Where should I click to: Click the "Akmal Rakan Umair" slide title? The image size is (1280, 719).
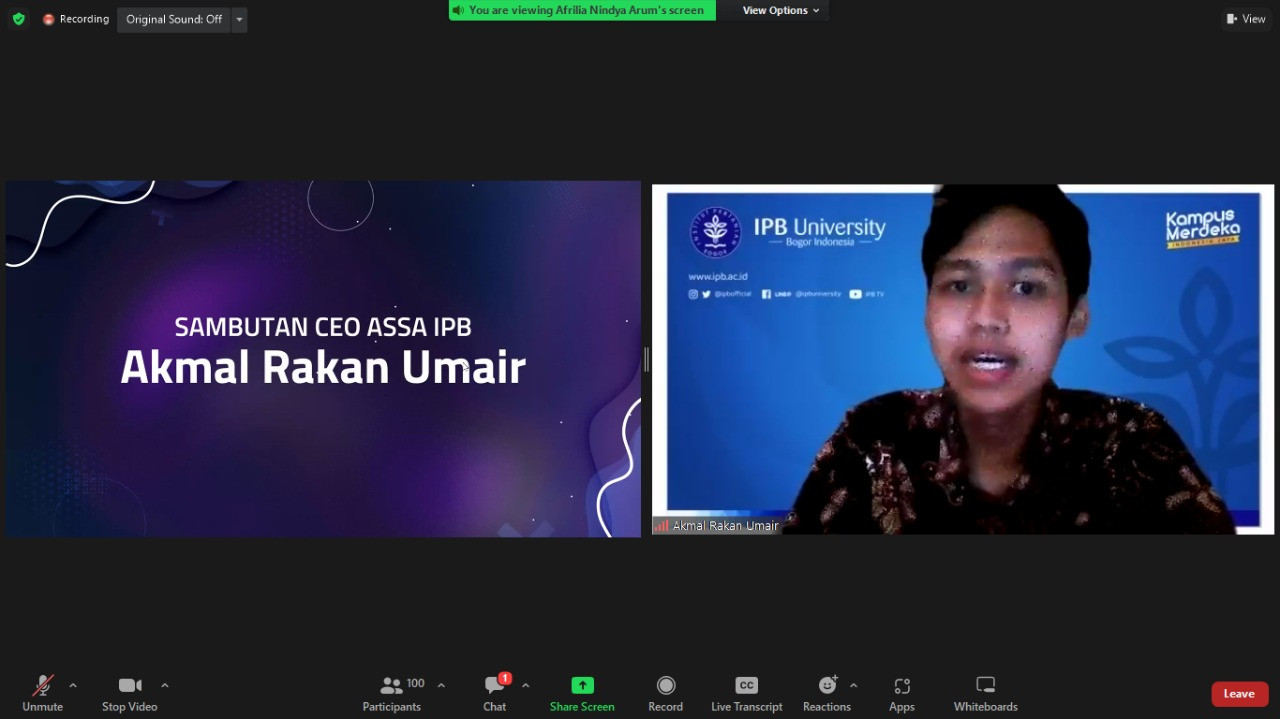323,367
